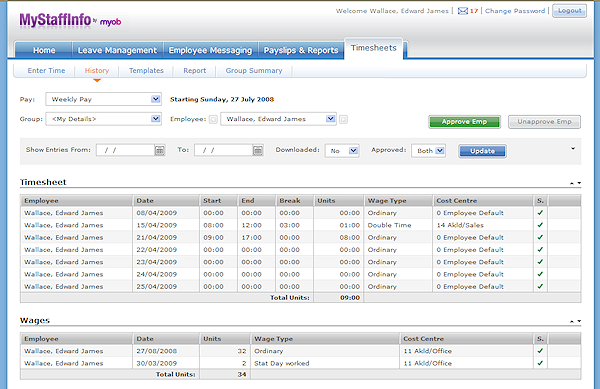Click the Change Password link

515,11
